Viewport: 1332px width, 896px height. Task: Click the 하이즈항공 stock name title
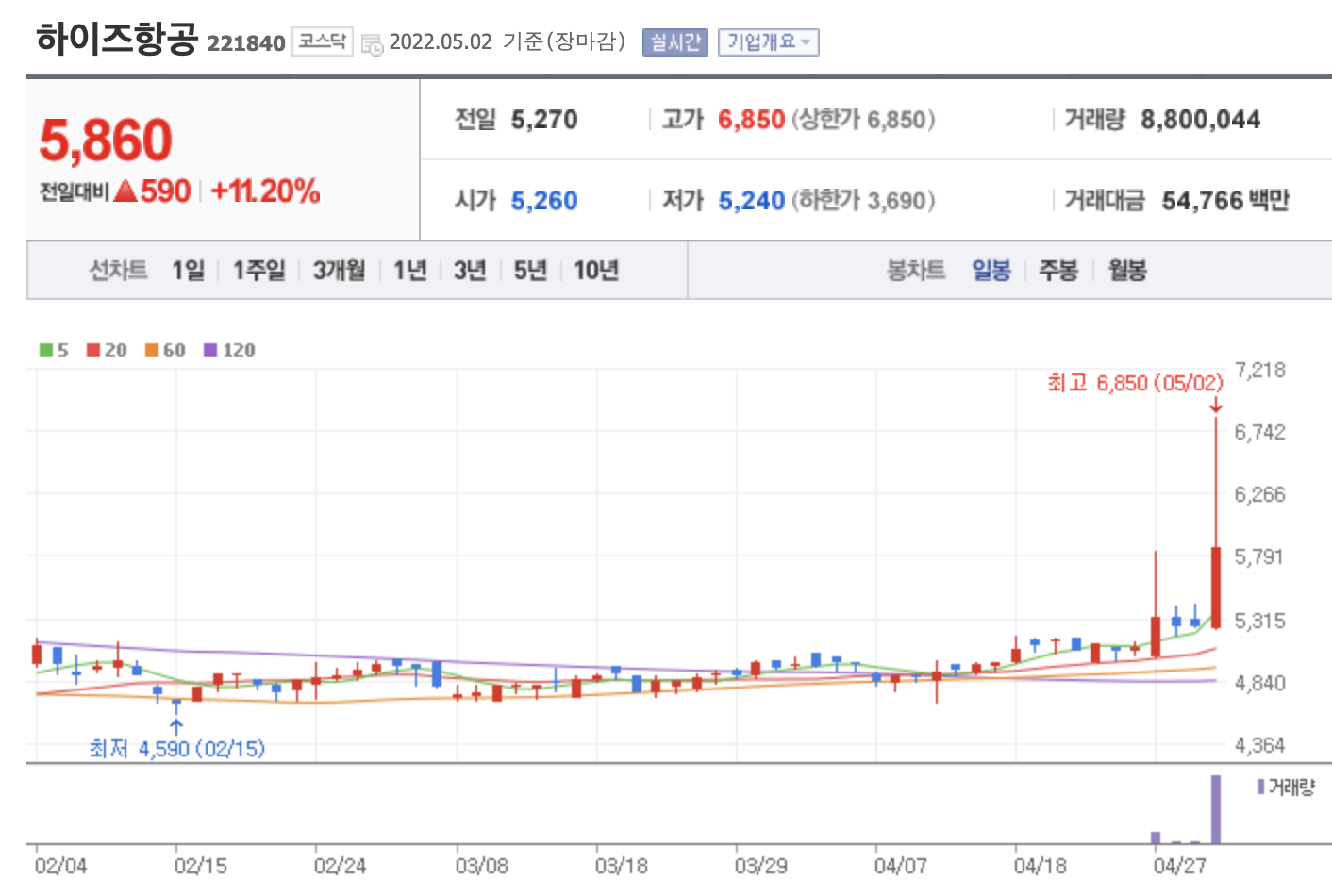coord(117,40)
